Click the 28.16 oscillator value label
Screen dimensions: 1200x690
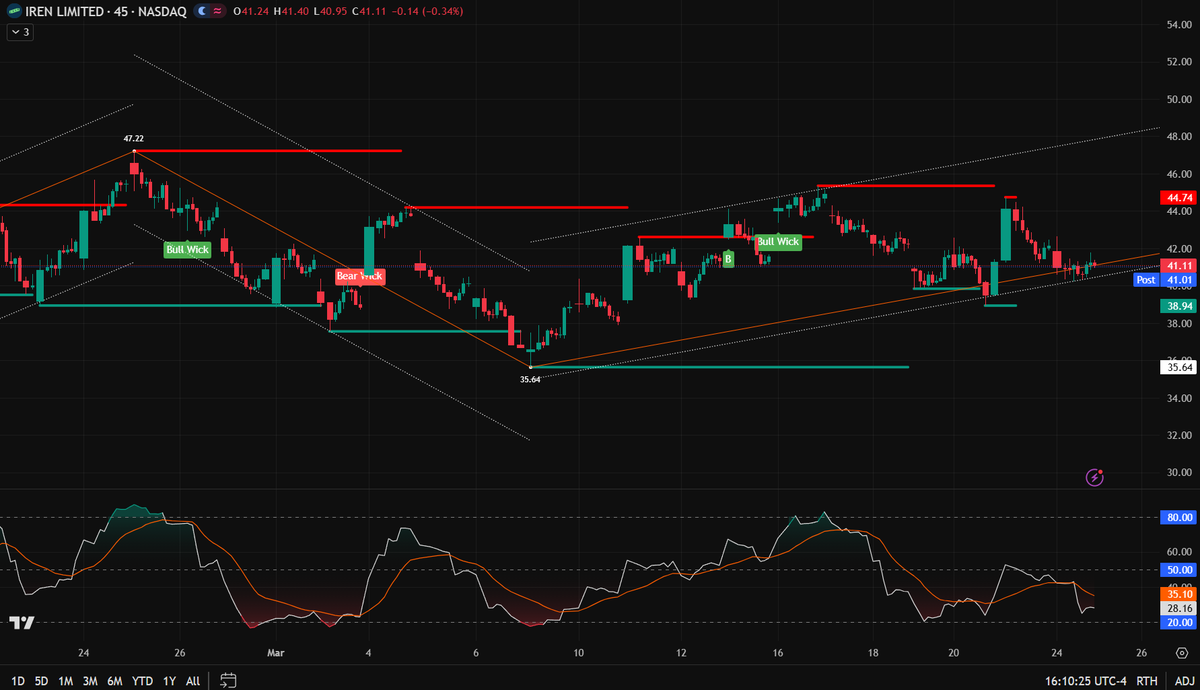pos(1178,607)
